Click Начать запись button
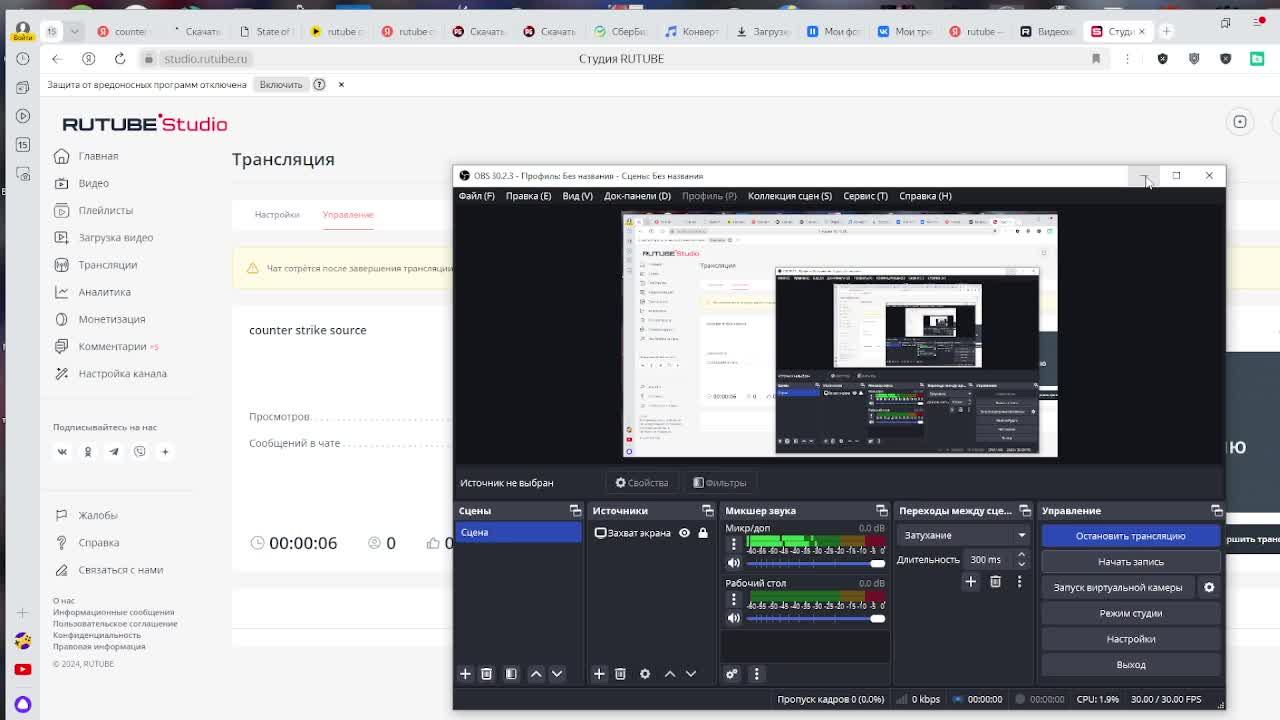The height and width of the screenshot is (720, 1280). click(x=1131, y=562)
